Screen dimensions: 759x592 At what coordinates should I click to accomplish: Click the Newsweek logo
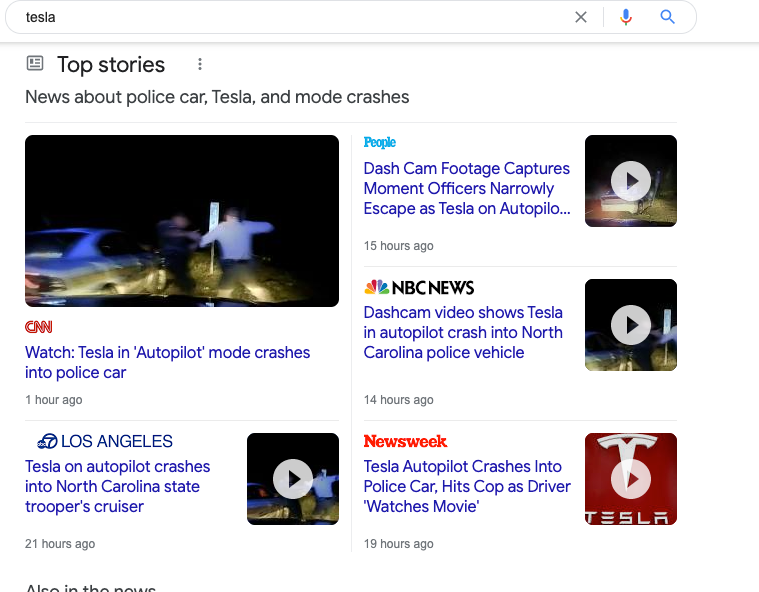[405, 441]
